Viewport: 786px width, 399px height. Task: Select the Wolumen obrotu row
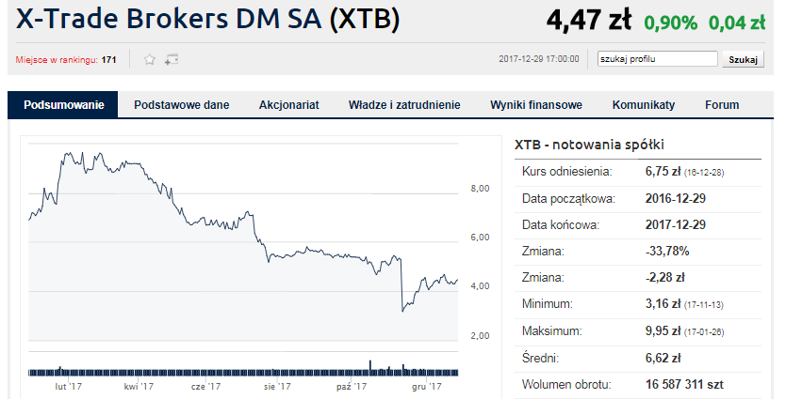[x=638, y=384]
